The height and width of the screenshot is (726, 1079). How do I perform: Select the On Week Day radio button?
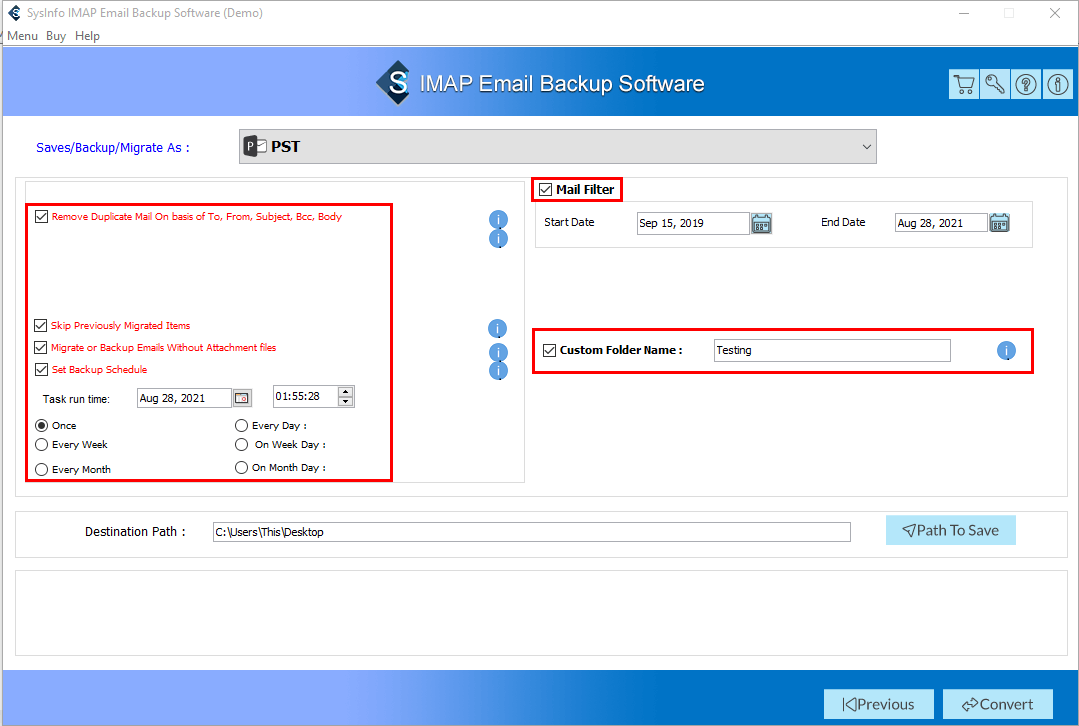tap(242, 445)
